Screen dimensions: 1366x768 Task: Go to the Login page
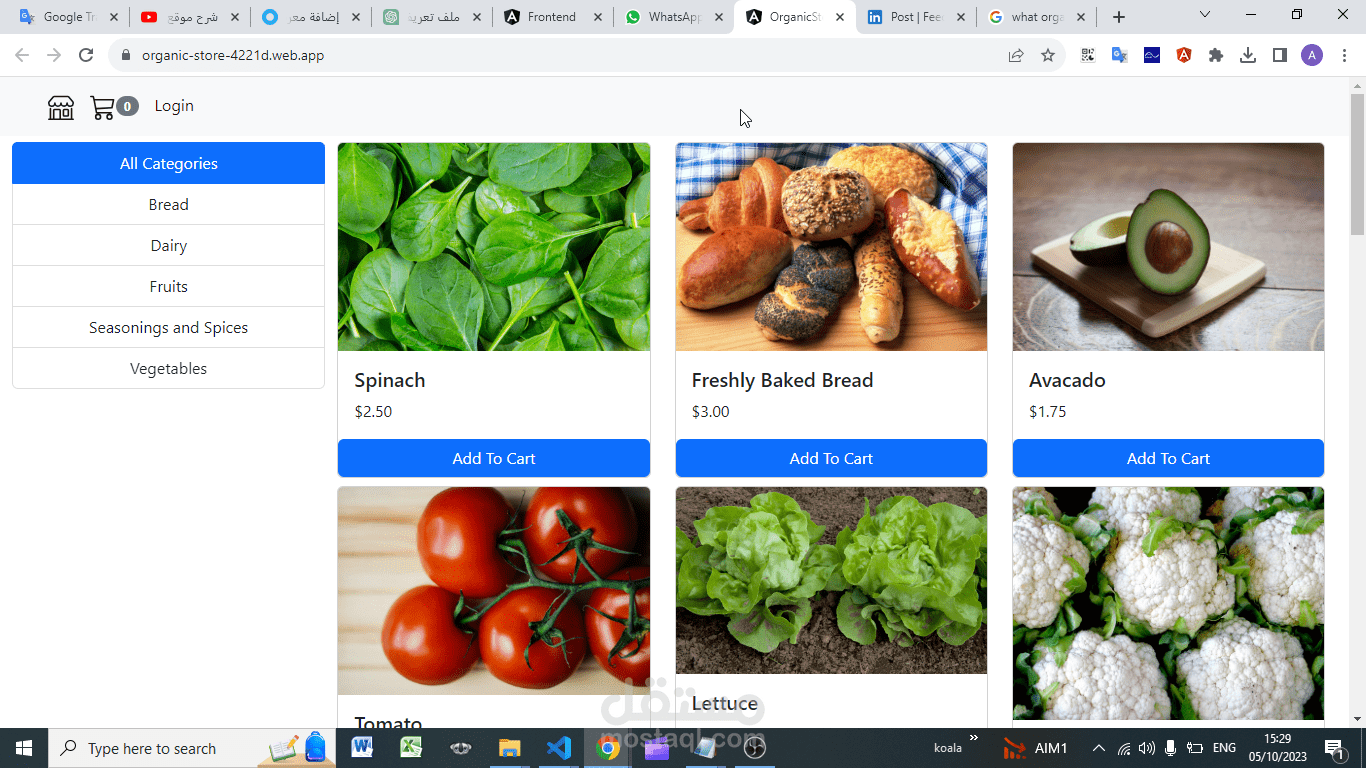174,106
